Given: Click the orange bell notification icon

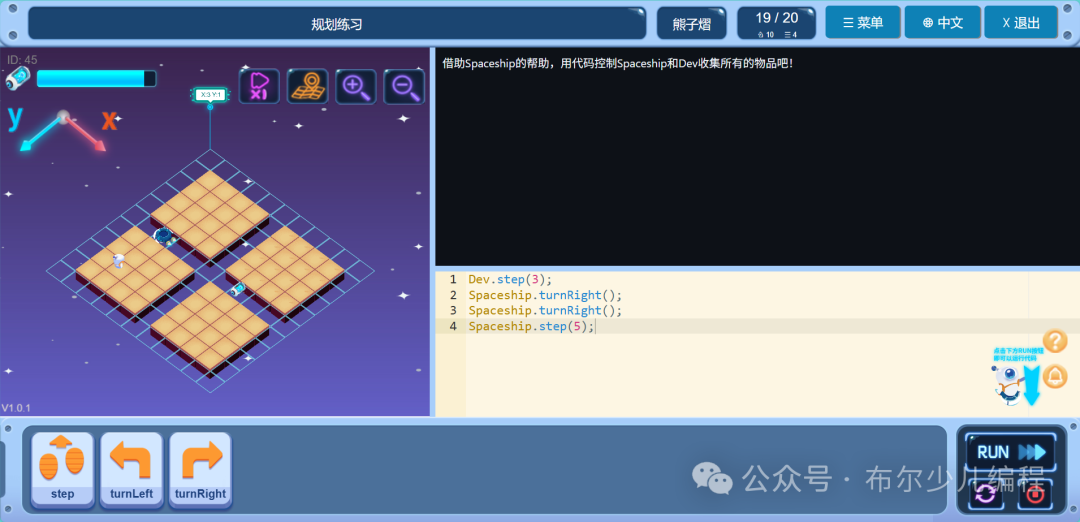Looking at the screenshot, I should 1055,376.
